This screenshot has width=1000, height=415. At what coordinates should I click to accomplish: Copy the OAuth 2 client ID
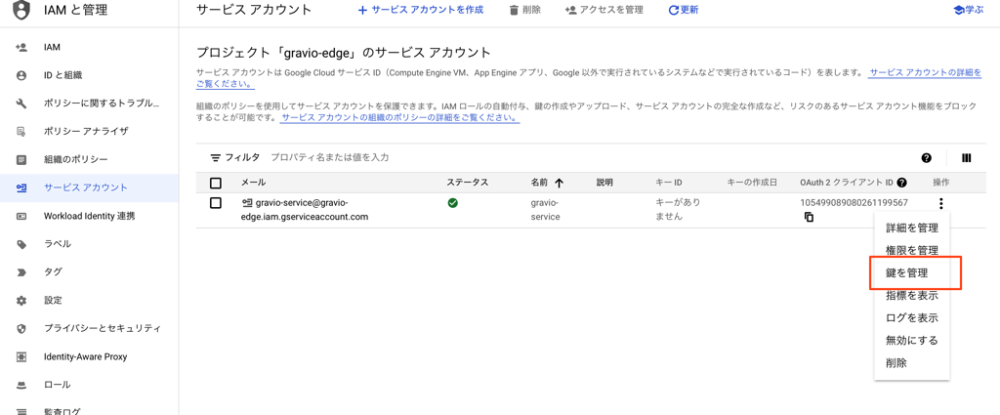pyautogui.click(x=809, y=217)
